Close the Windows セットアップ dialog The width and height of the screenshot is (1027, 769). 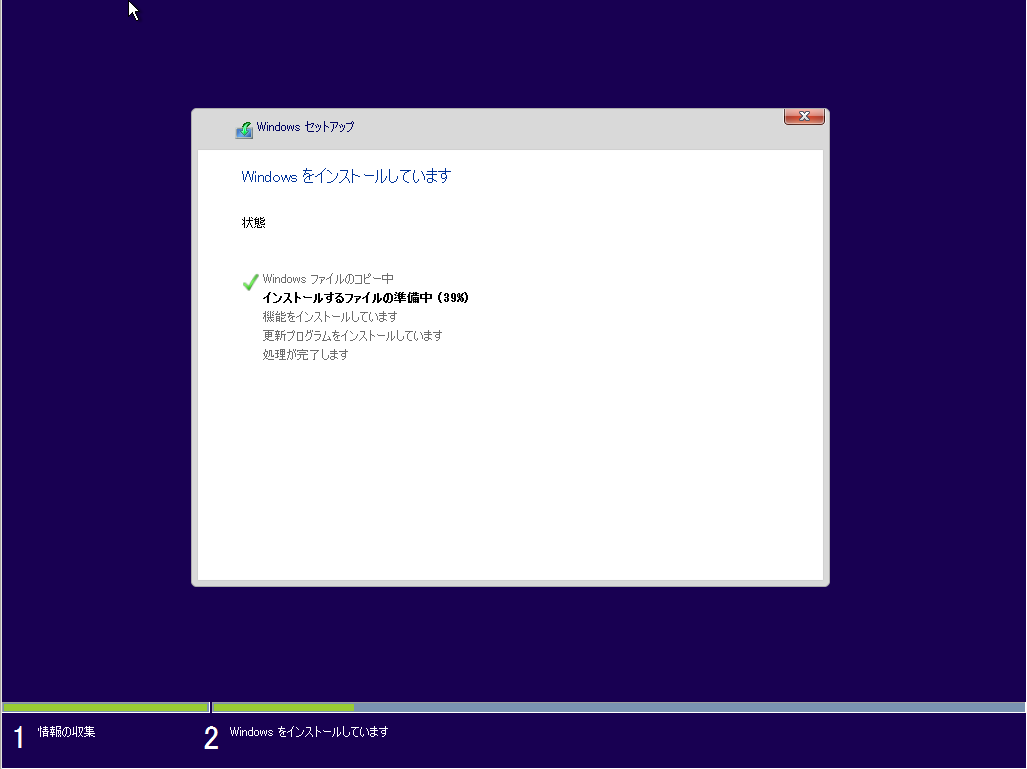coord(804,117)
